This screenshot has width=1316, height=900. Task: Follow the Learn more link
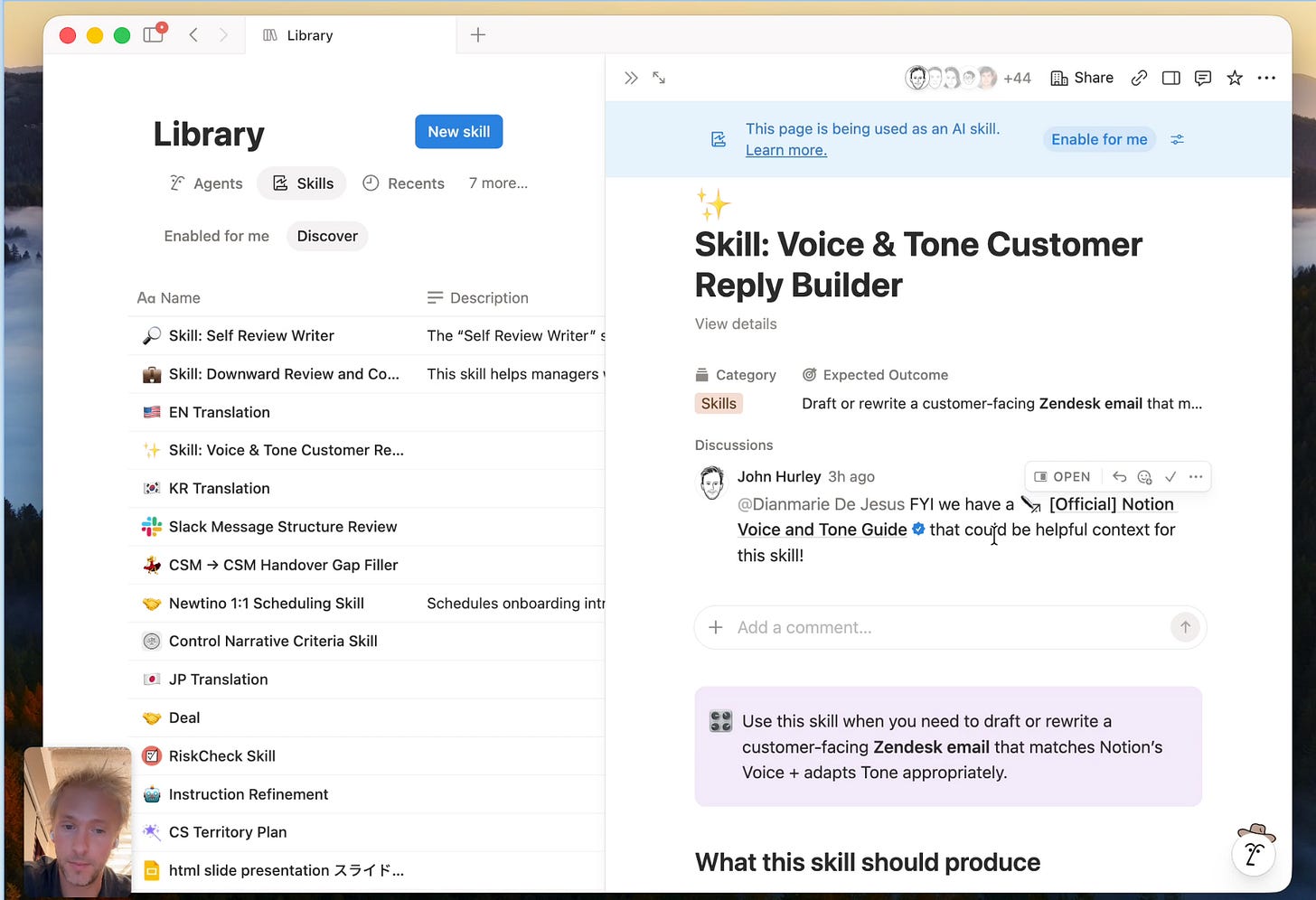786,150
